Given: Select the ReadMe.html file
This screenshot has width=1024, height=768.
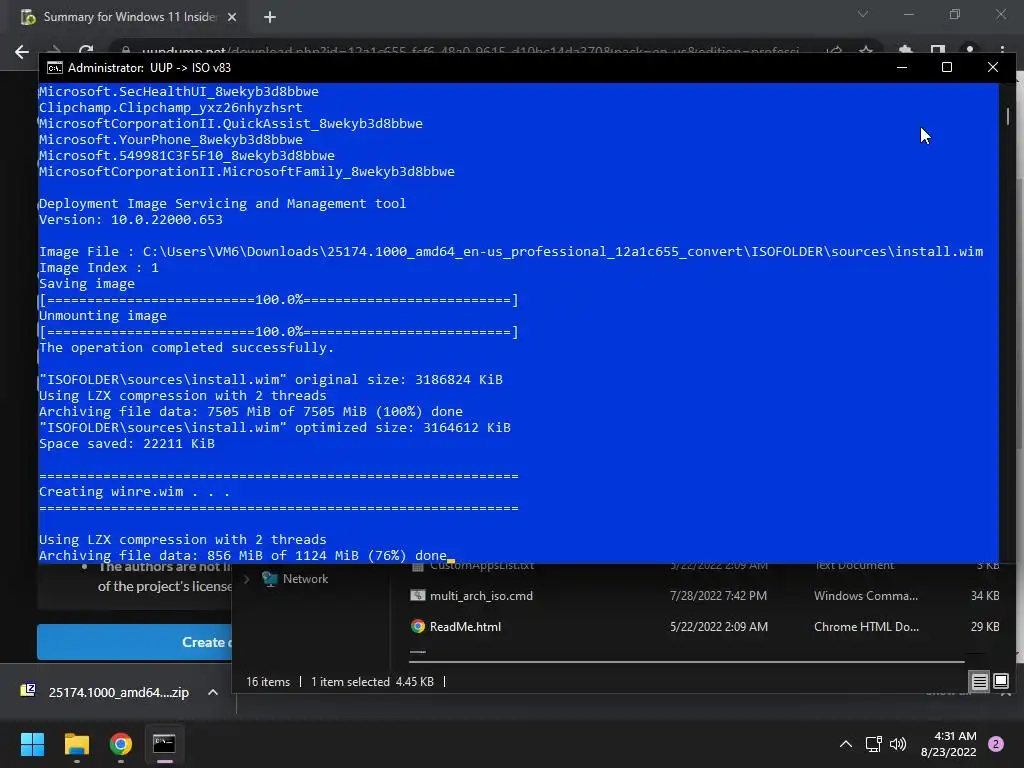Looking at the screenshot, I should (465, 626).
